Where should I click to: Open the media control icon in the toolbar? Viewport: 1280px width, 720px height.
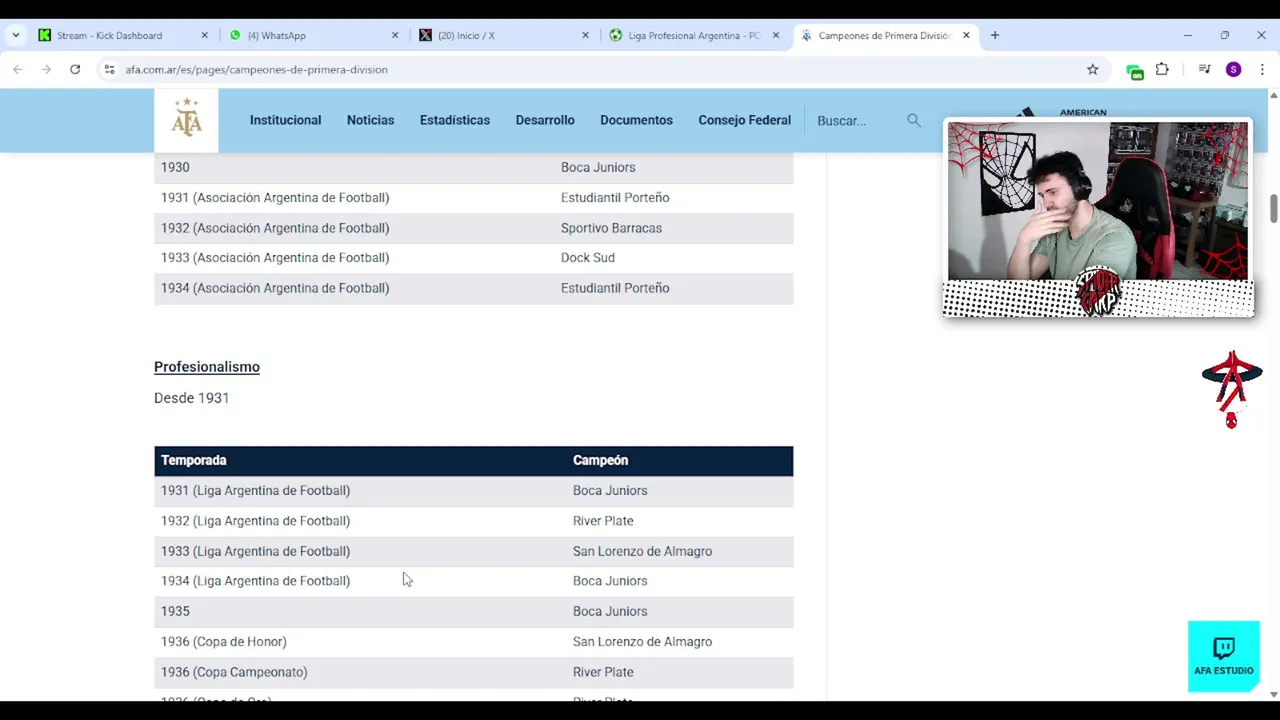pos(1204,69)
